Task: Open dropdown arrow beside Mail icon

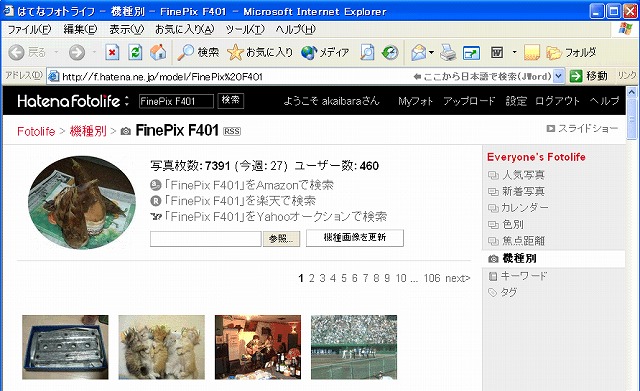Action: coord(431,52)
